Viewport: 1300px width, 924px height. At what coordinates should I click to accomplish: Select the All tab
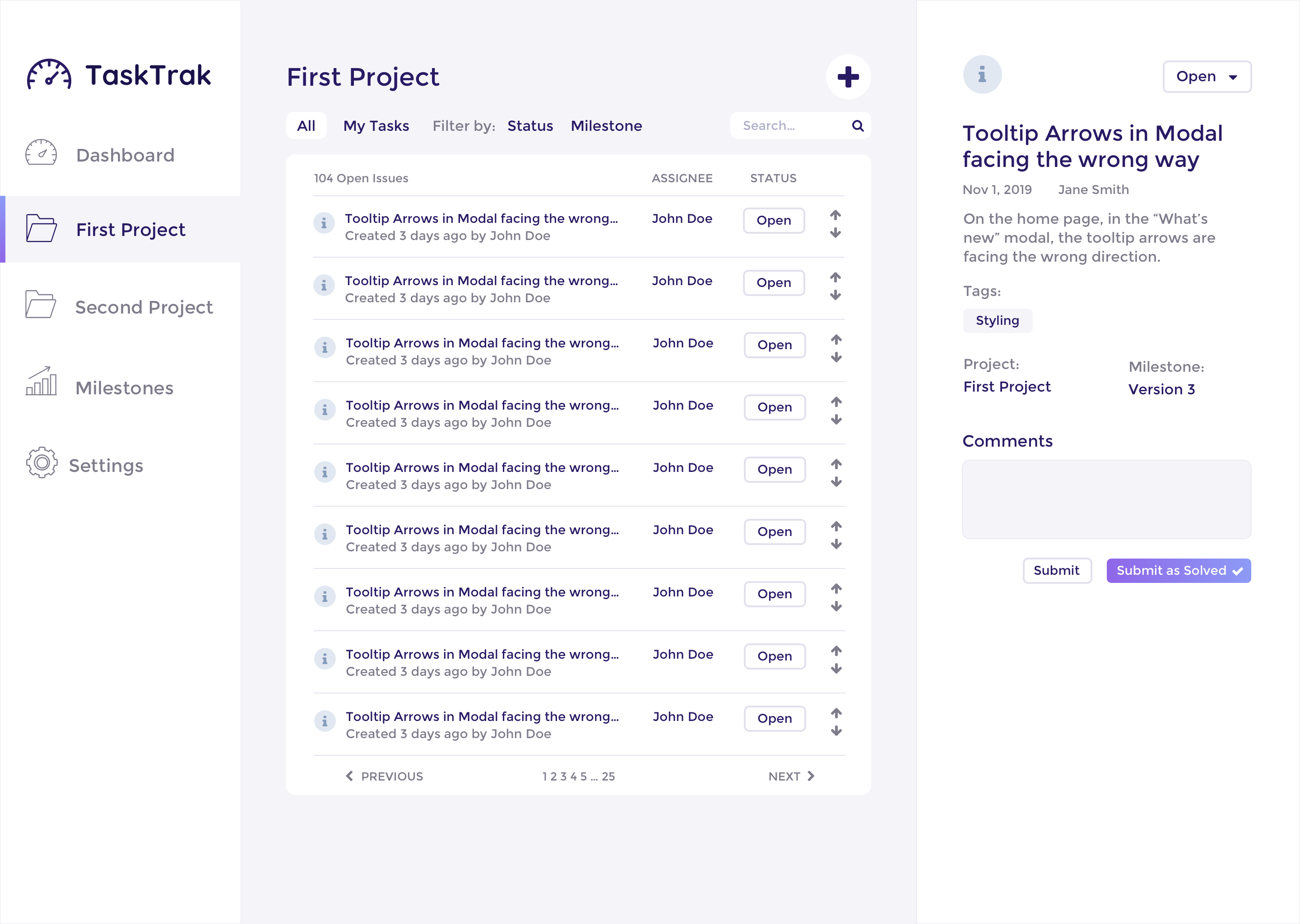(x=306, y=126)
